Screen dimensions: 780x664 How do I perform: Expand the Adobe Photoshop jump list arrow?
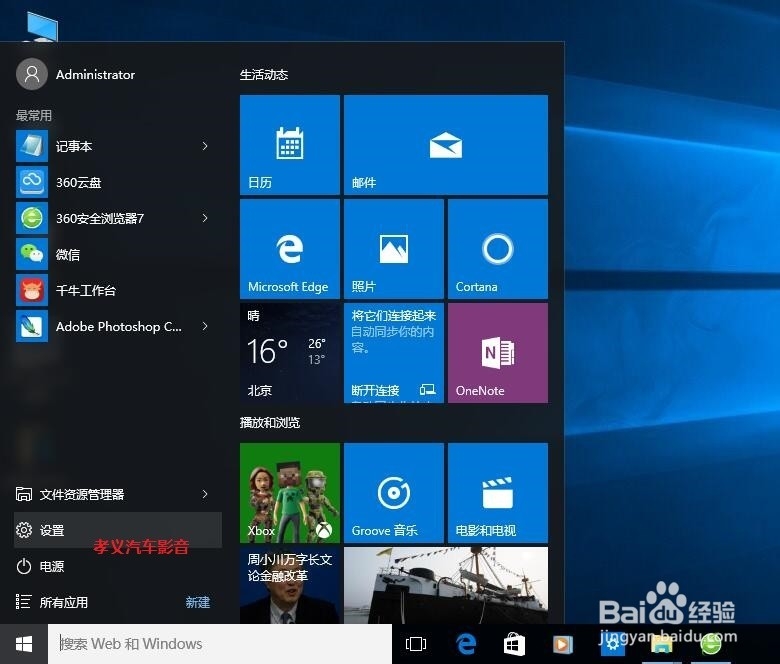coord(205,326)
